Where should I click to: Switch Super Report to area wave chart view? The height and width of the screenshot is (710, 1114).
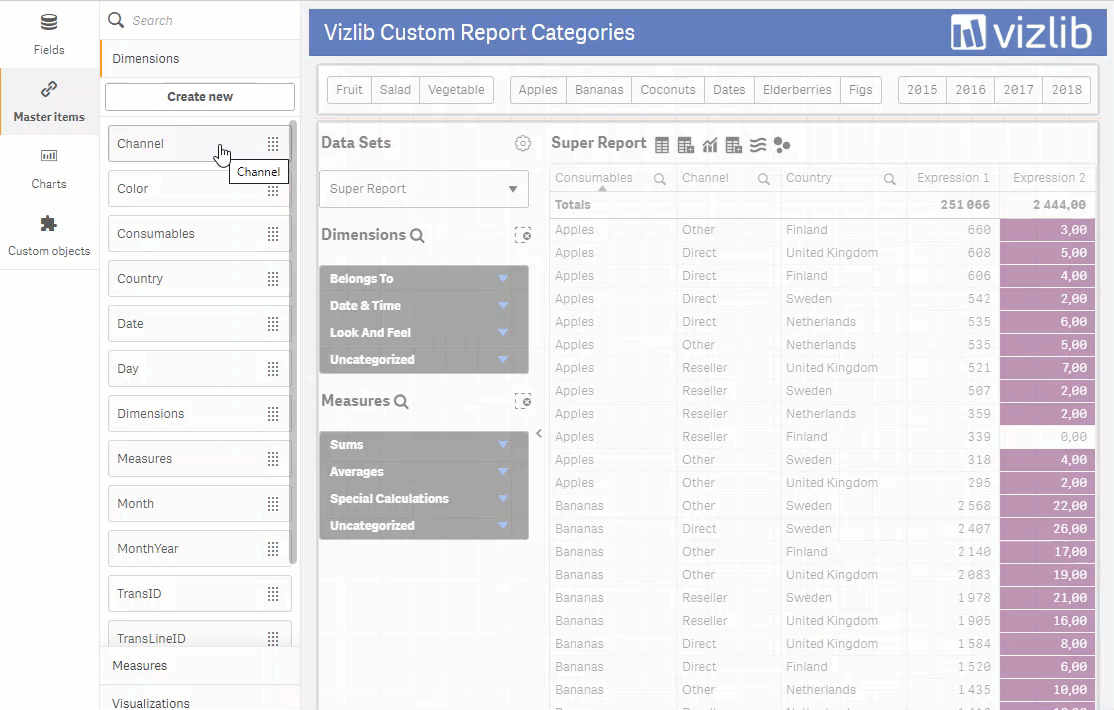pyautogui.click(x=758, y=145)
